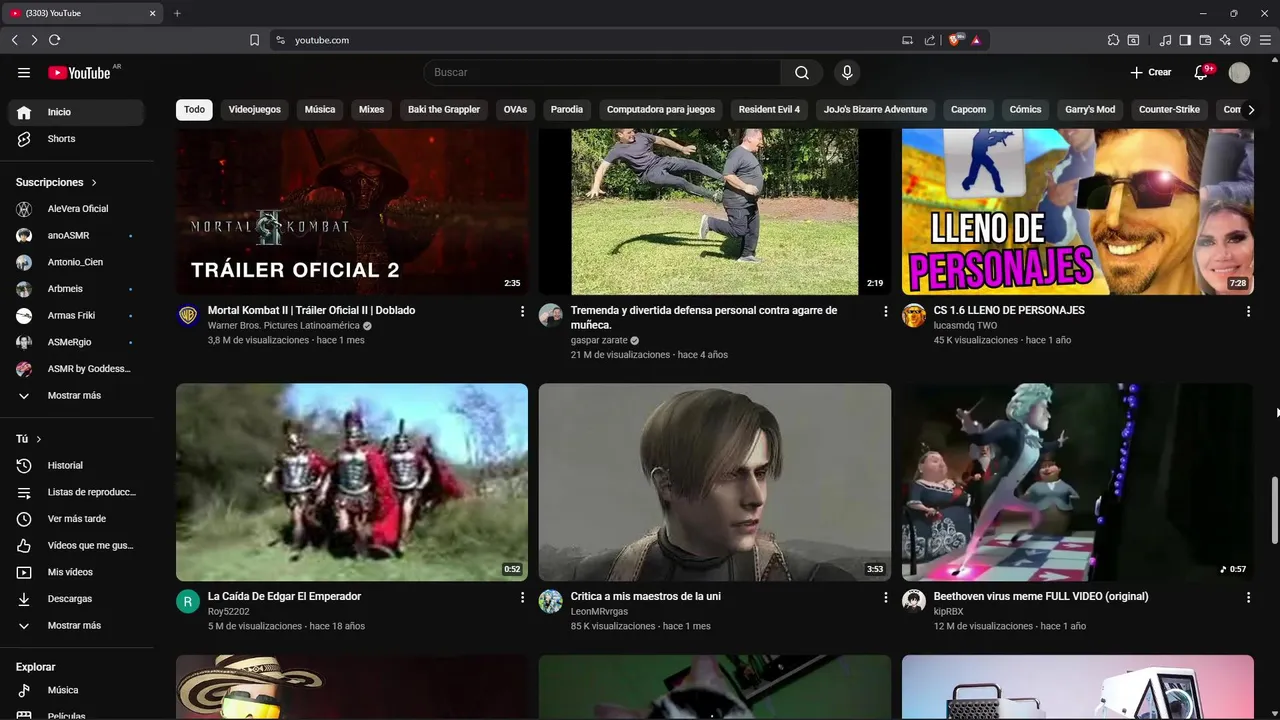Click the search magnifier button

pos(802,72)
